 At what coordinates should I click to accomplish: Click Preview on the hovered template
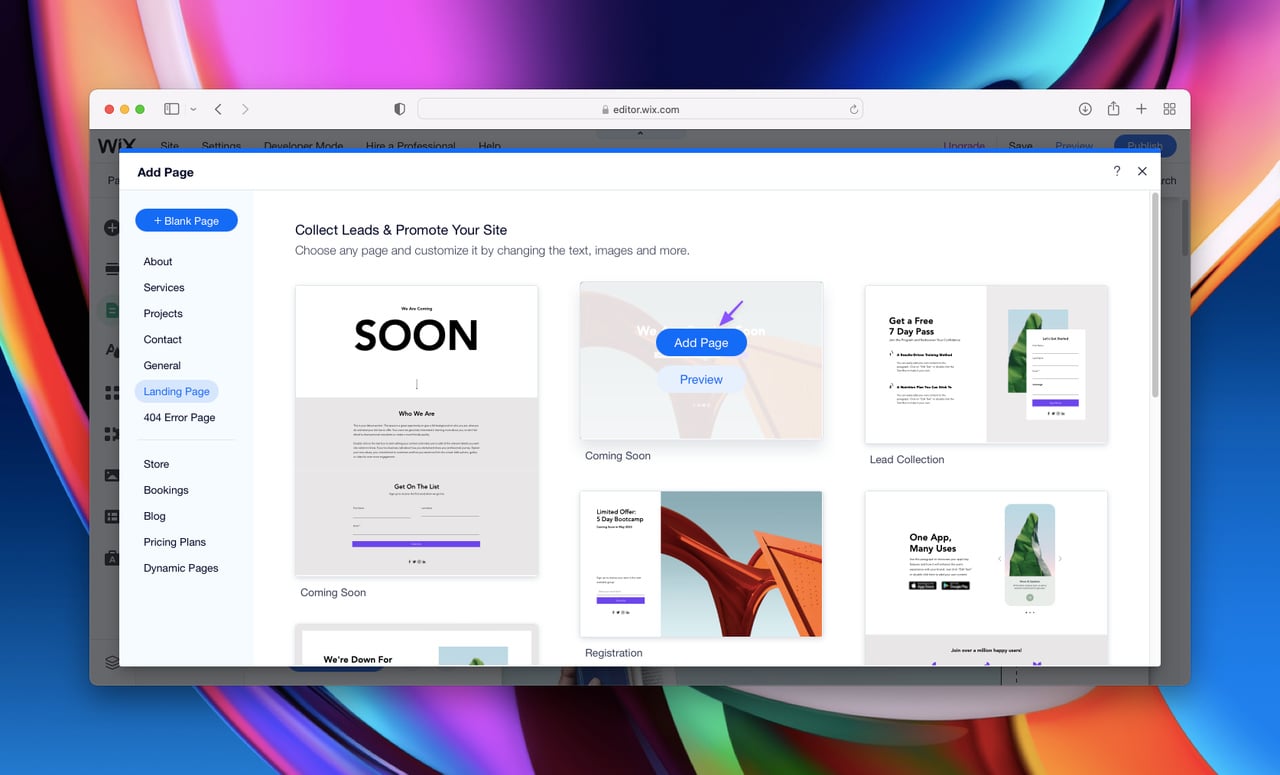(701, 379)
